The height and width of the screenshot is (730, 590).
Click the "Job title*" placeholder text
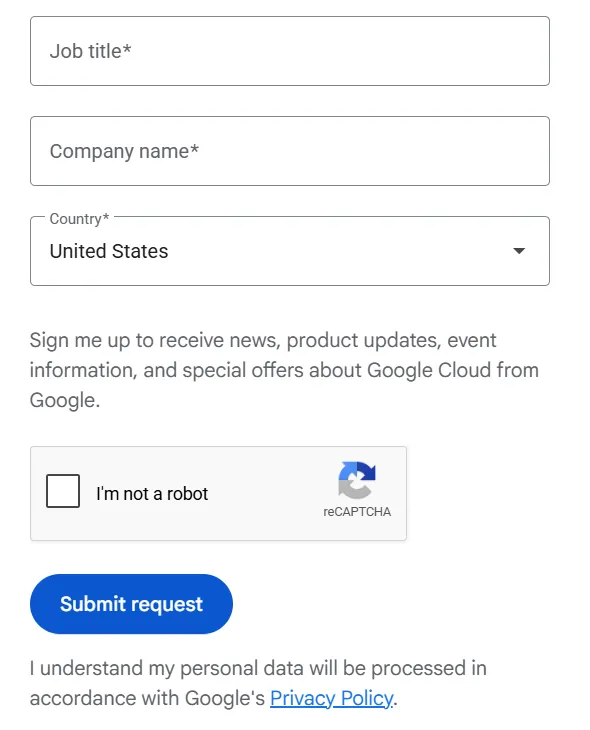pyautogui.click(x=90, y=51)
